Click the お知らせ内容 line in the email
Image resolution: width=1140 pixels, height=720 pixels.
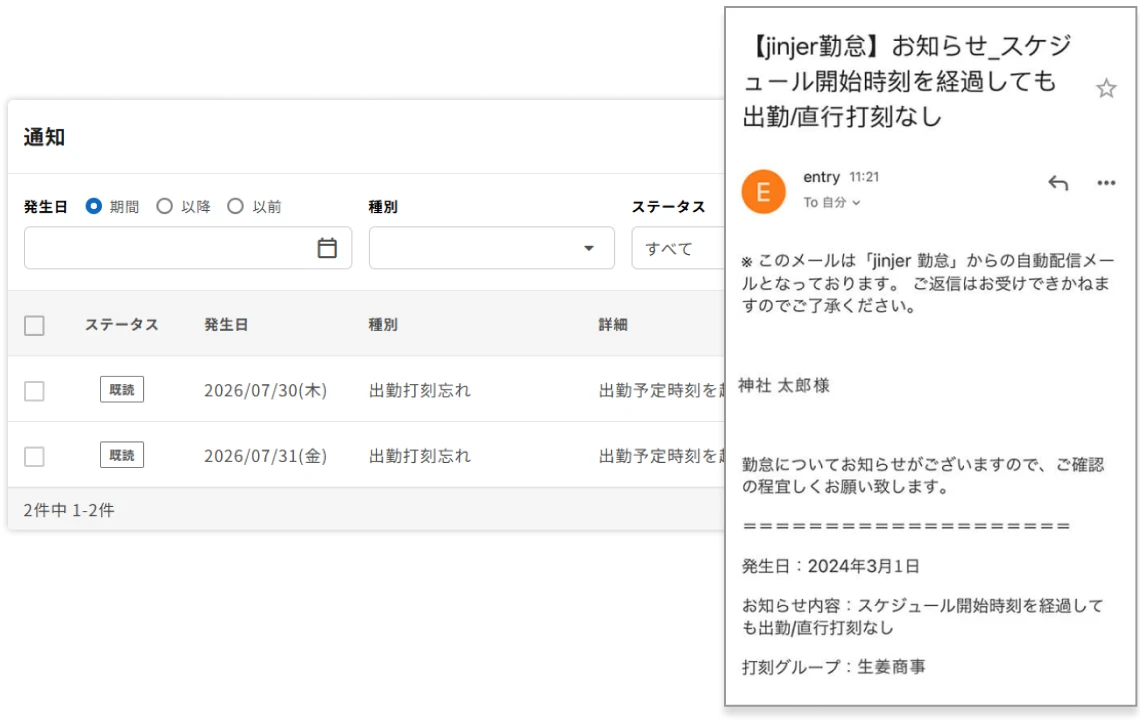(x=923, y=616)
